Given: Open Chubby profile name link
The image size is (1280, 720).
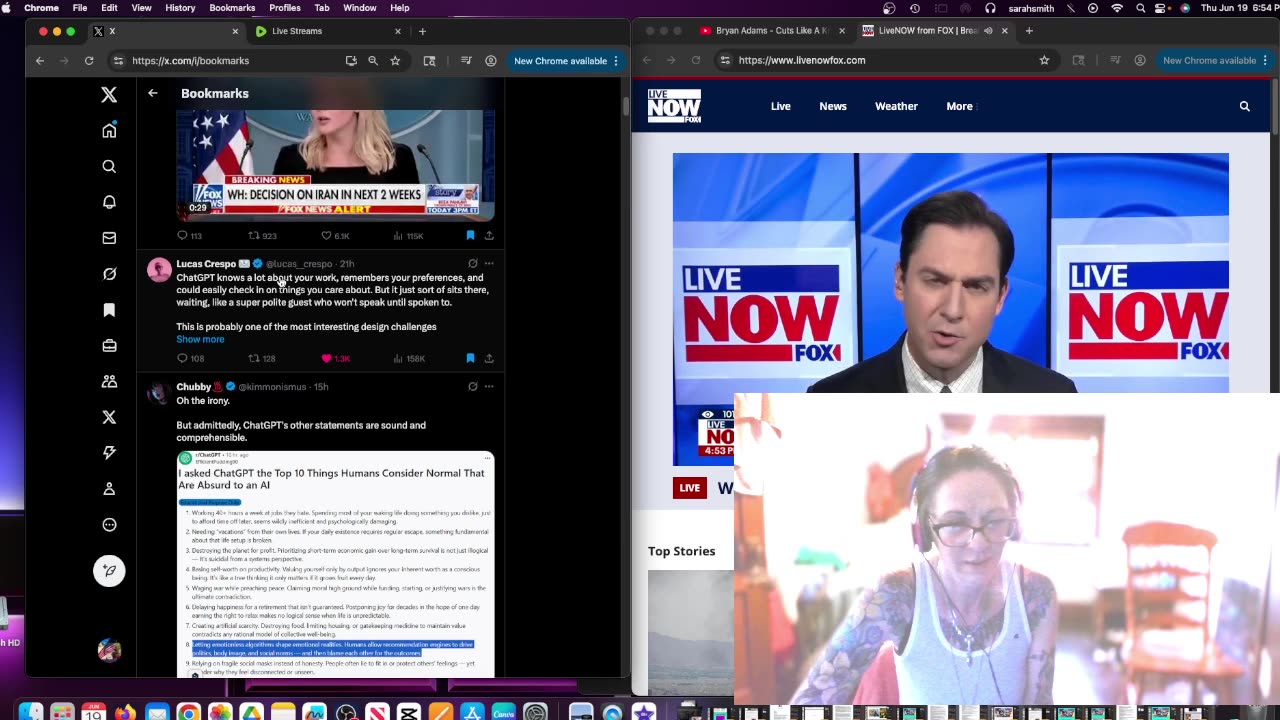Looking at the screenshot, I should click(x=194, y=387).
